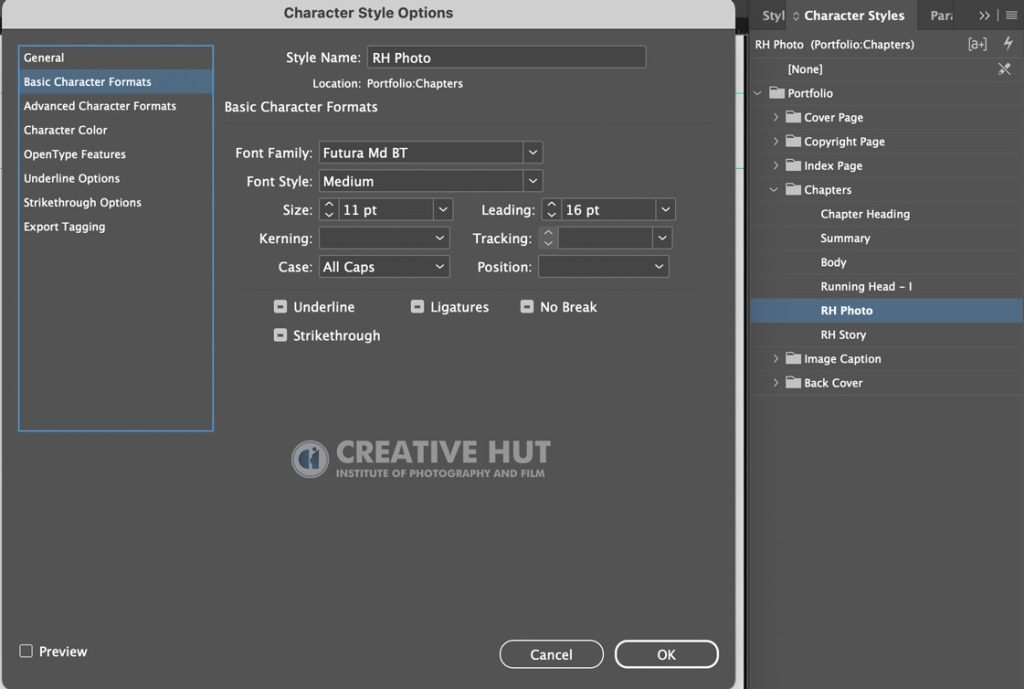Open the Case dropdown showing All Caps
The width and height of the screenshot is (1024, 689).
pyautogui.click(x=384, y=266)
